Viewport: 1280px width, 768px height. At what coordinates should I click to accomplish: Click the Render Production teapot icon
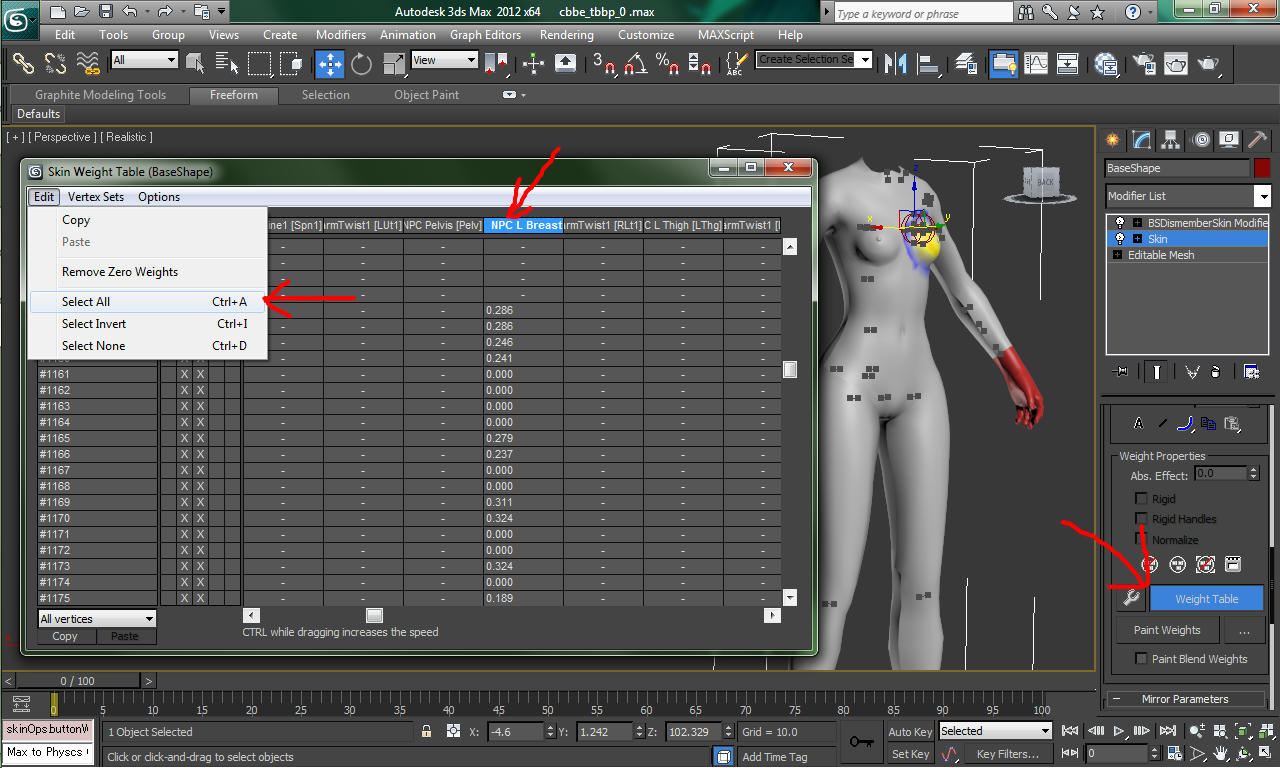[1209, 63]
